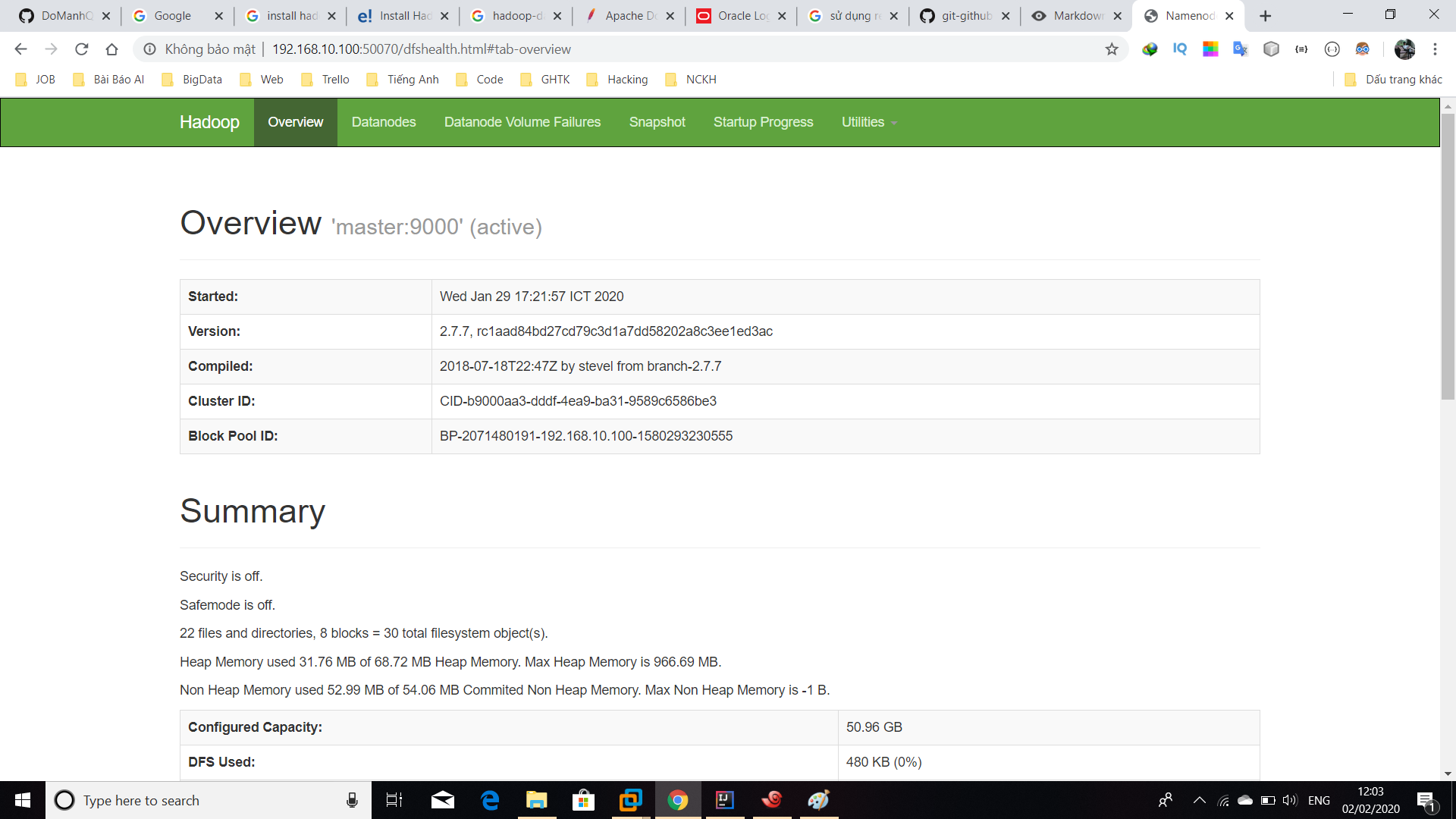Go to Datanode Volume Failures
This screenshot has height=819, width=1456.
522,122
